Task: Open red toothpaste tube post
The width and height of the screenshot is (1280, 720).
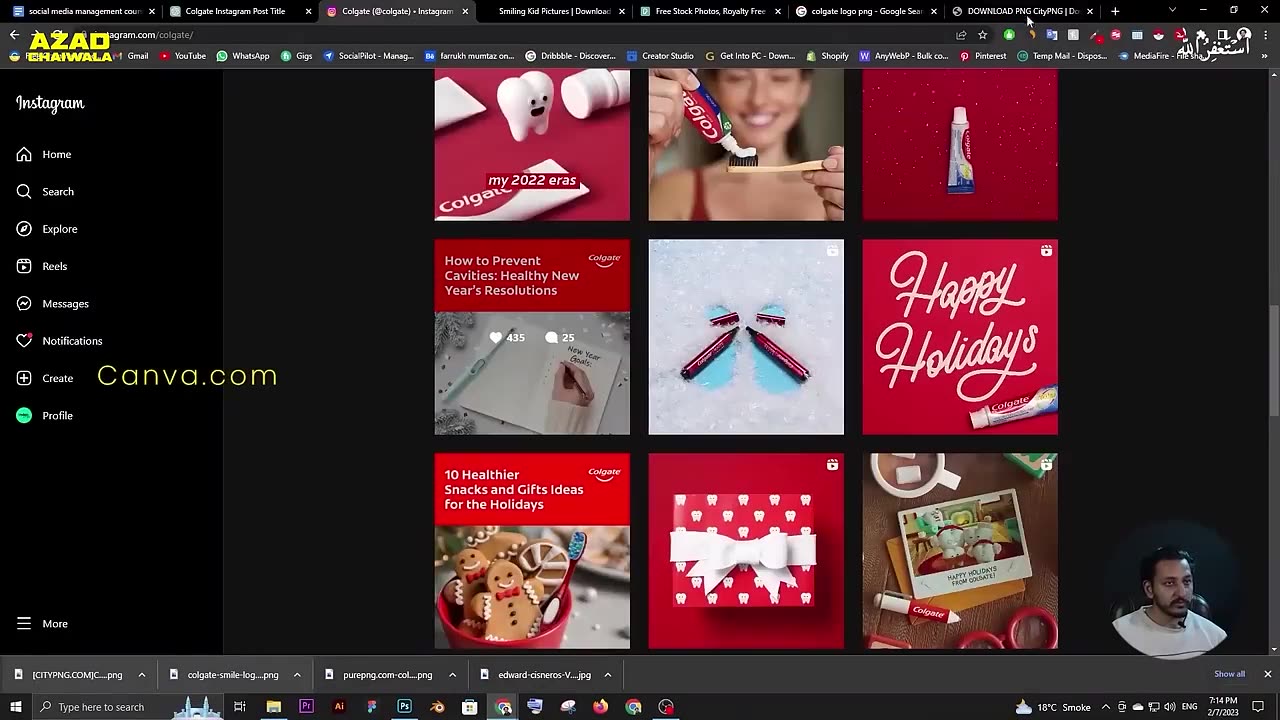Action: [x=960, y=145]
